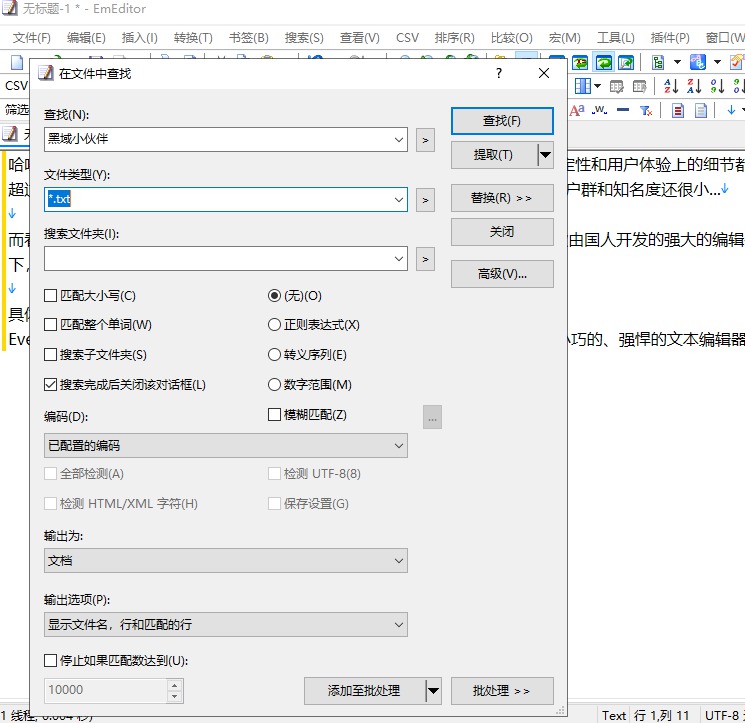Screen dimensions: 745x723
Task: Click the whole word .w. filter icon
Action: (x=600, y=110)
